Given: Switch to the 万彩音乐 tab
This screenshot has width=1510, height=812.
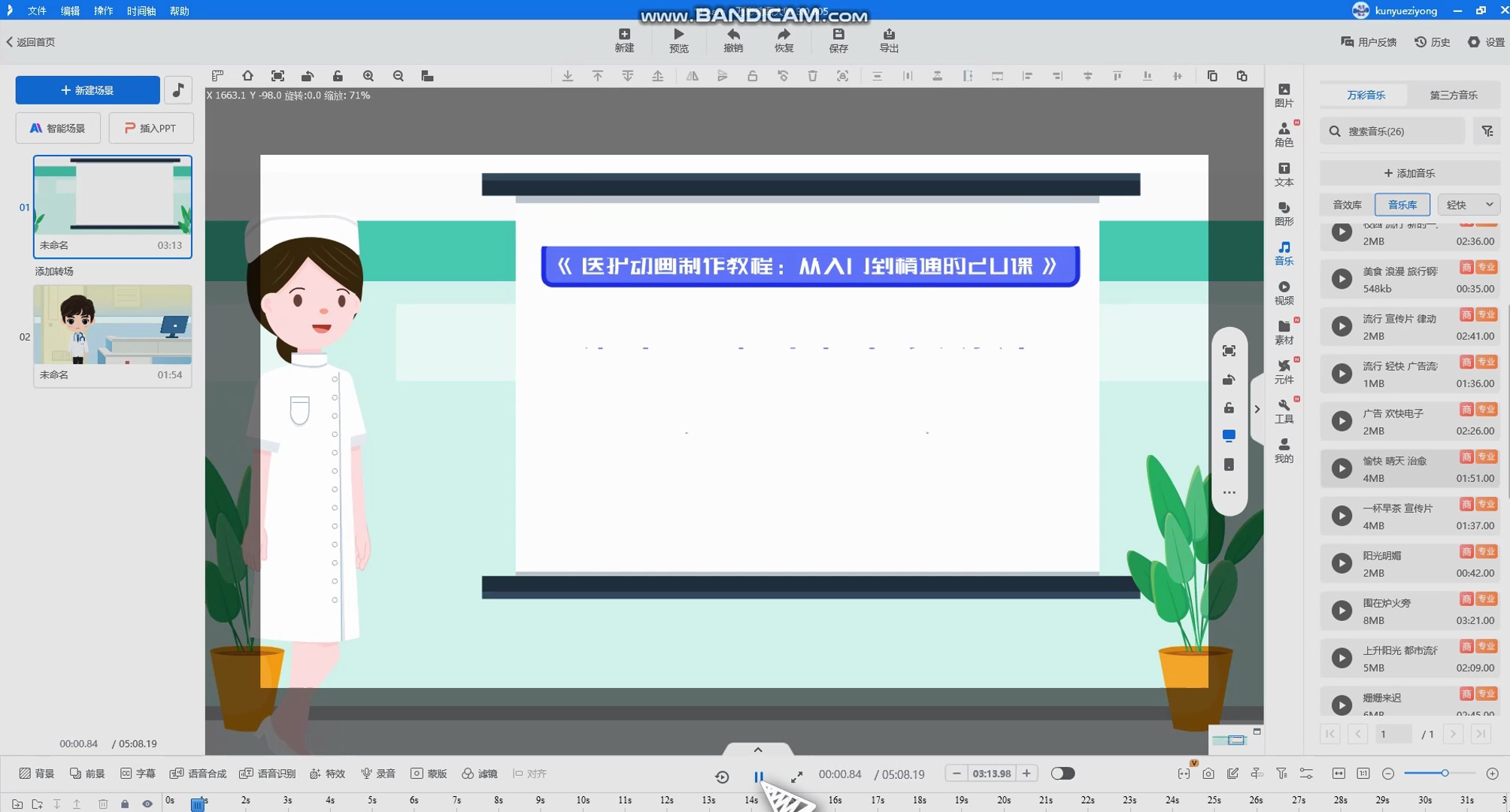Looking at the screenshot, I should point(1366,95).
